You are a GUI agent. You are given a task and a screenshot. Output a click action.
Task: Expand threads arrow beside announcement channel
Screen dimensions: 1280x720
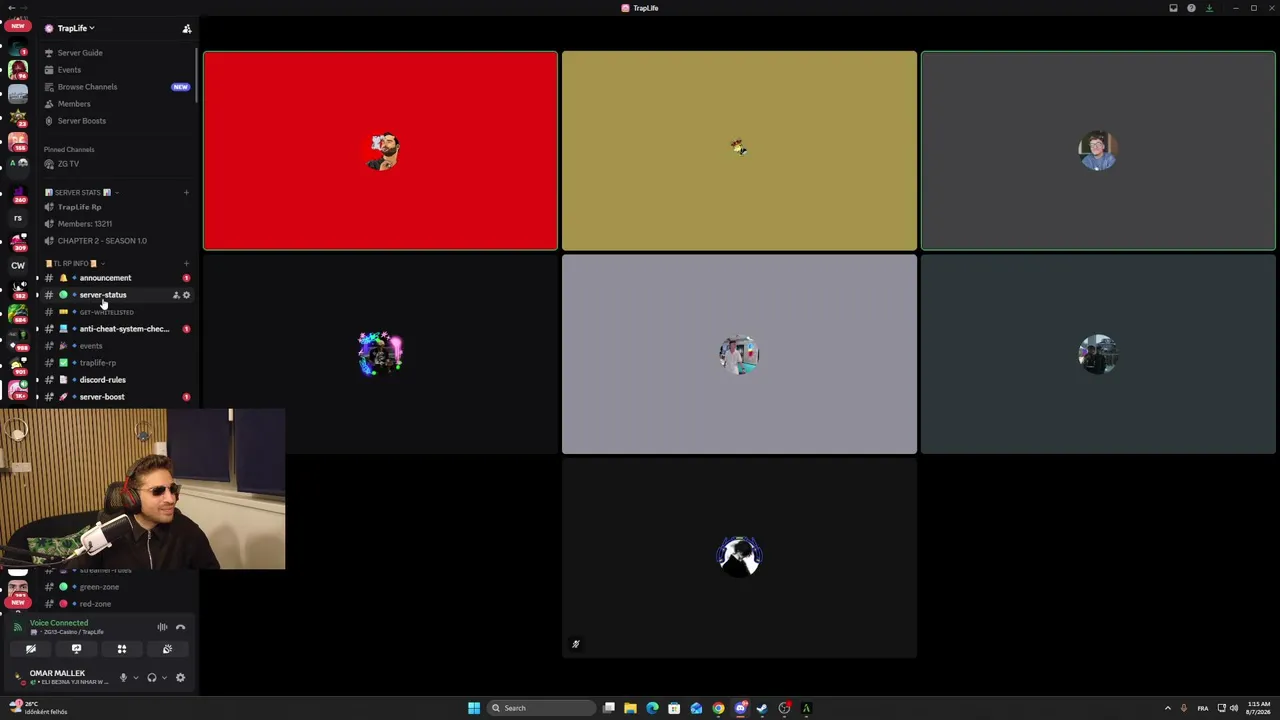(38, 278)
